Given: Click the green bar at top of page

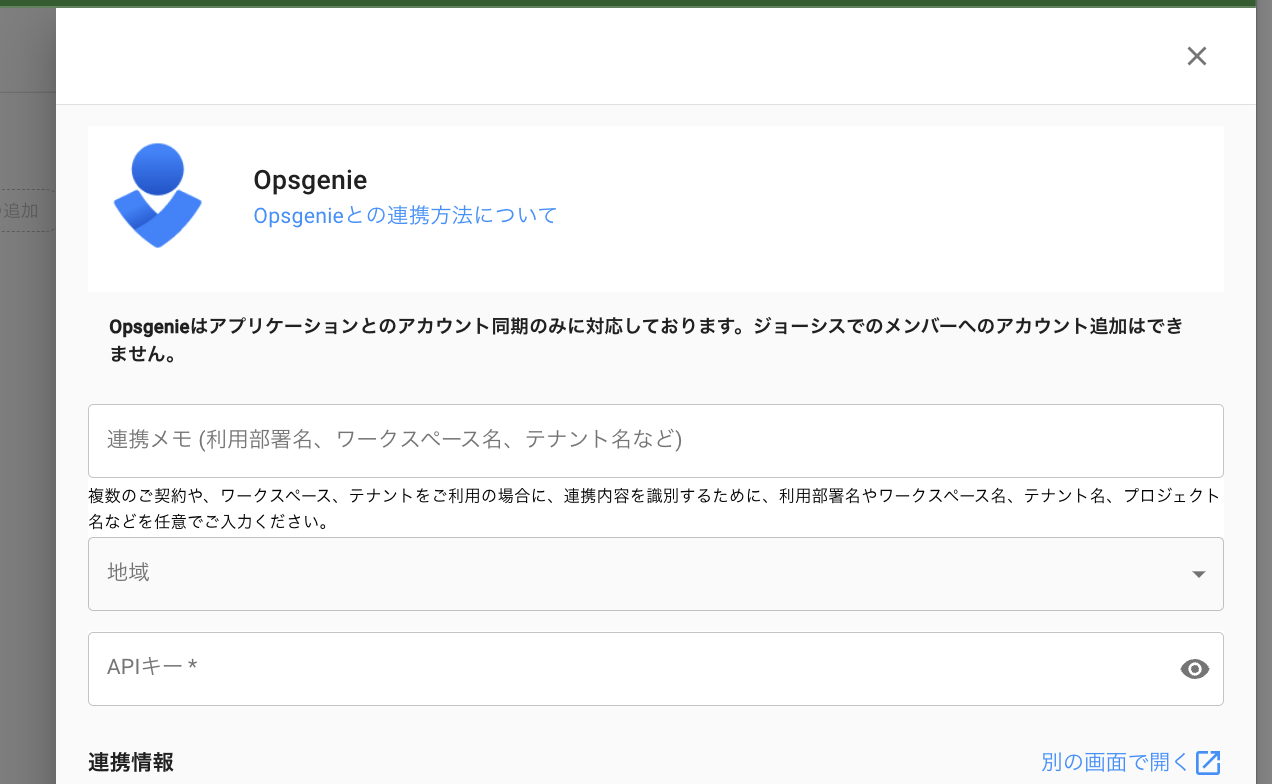Looking at the screenshot, I should 636,3.
